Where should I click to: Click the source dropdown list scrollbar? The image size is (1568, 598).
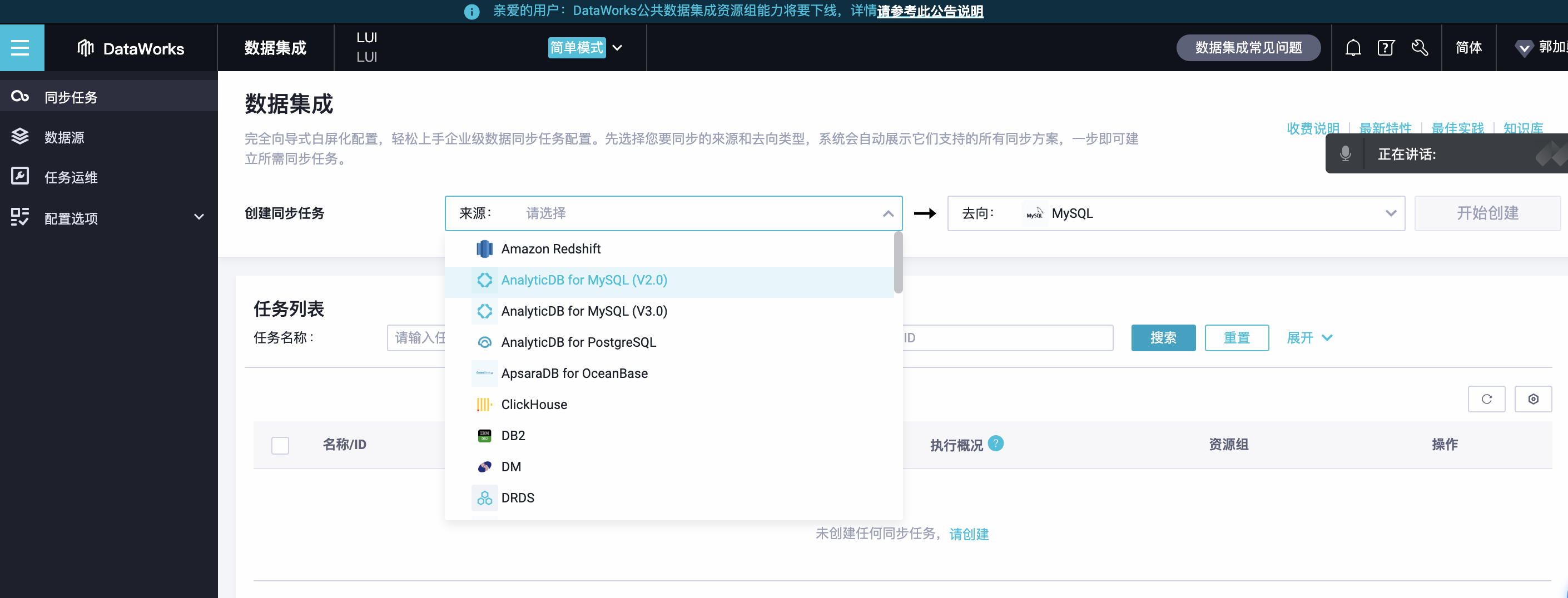tap(898, 263)
